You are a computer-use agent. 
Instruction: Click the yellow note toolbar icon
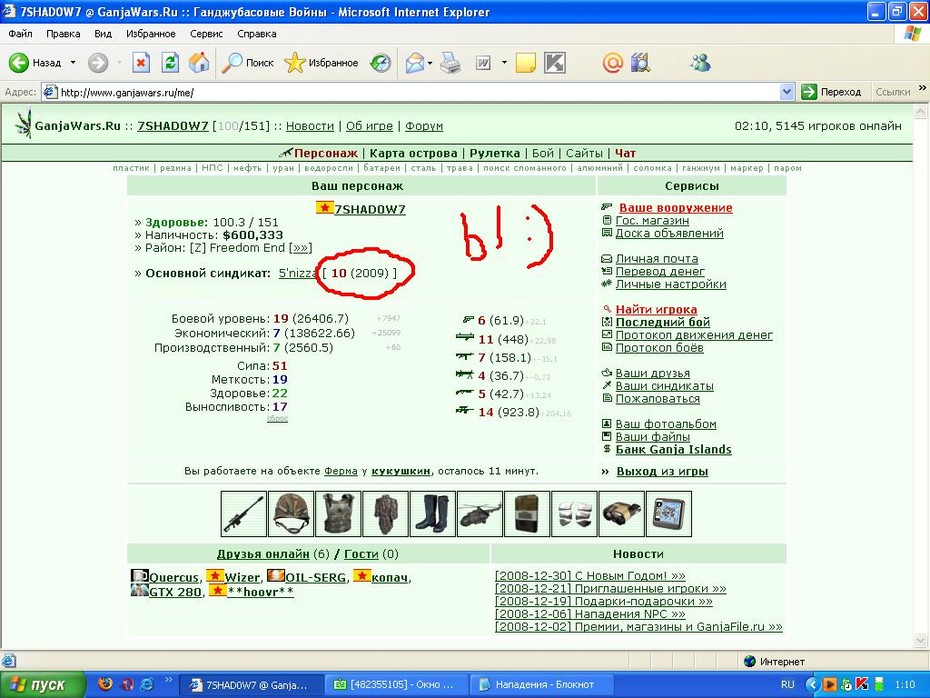(x=525, y=62)
